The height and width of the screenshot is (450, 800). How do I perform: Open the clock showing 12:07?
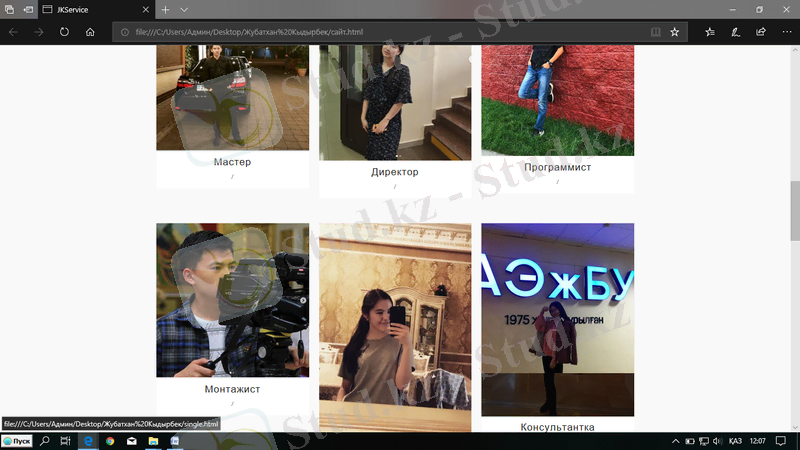(x=758, y=441)
